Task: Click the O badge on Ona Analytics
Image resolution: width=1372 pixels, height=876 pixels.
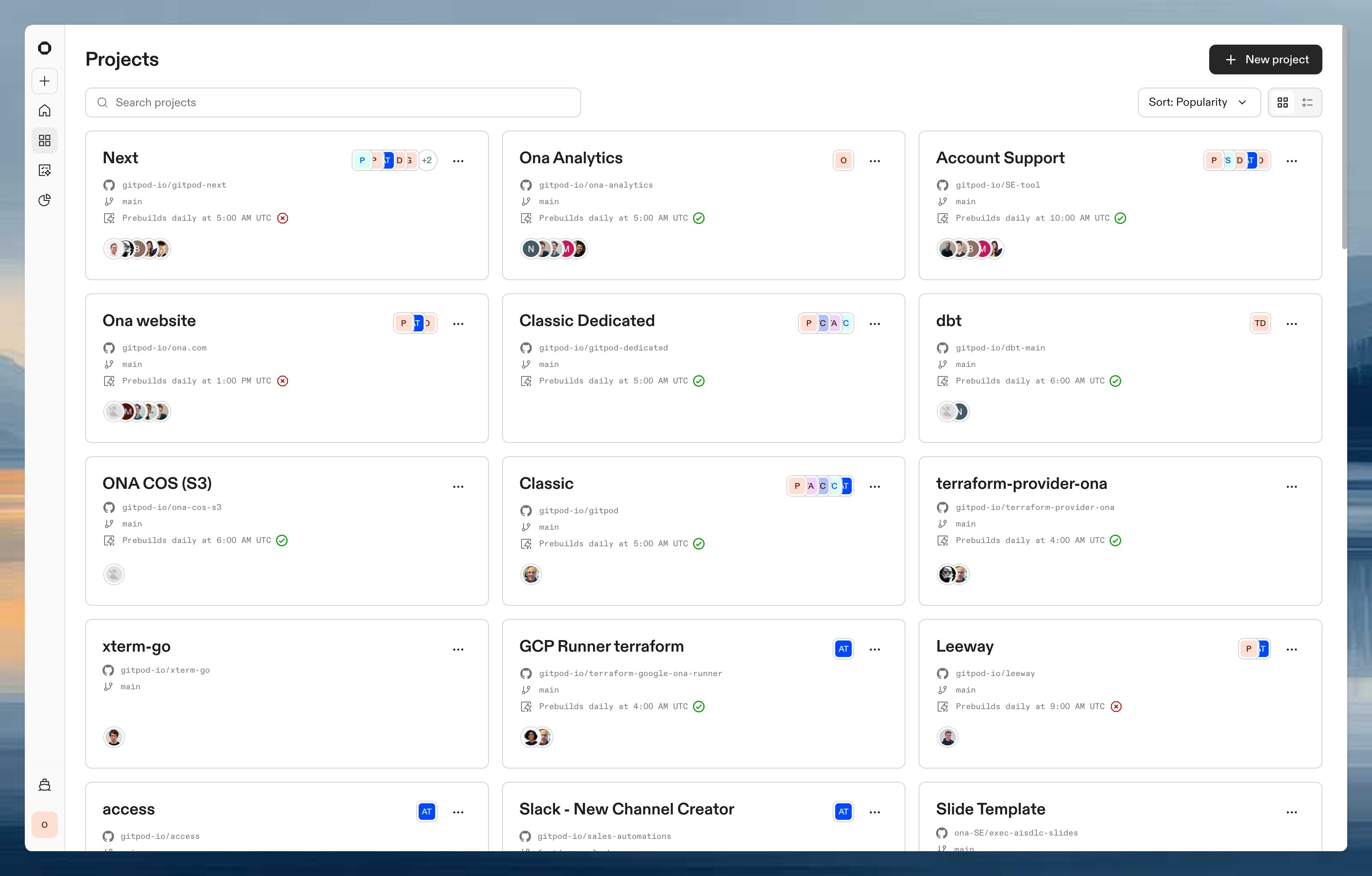Action: [x=843, y=161]
